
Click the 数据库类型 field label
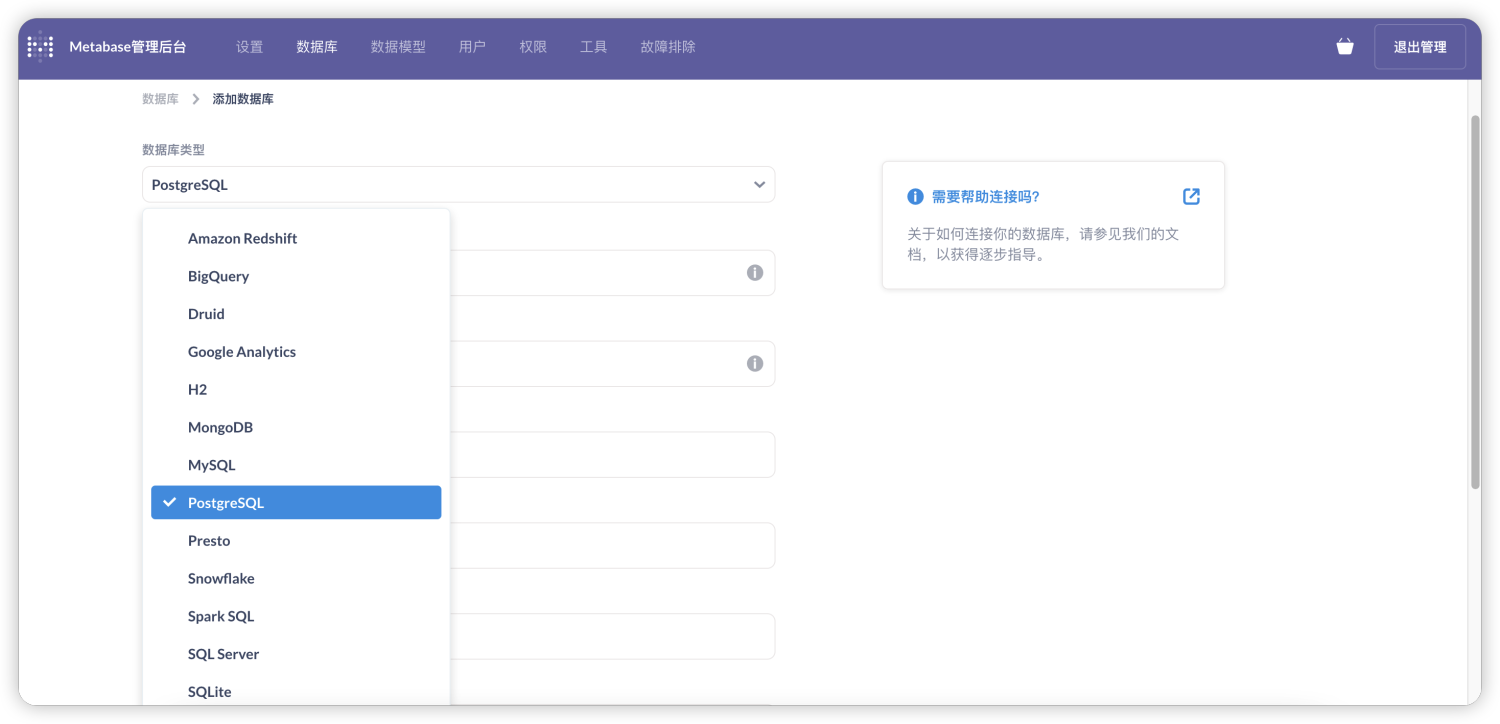coord(173,149)
